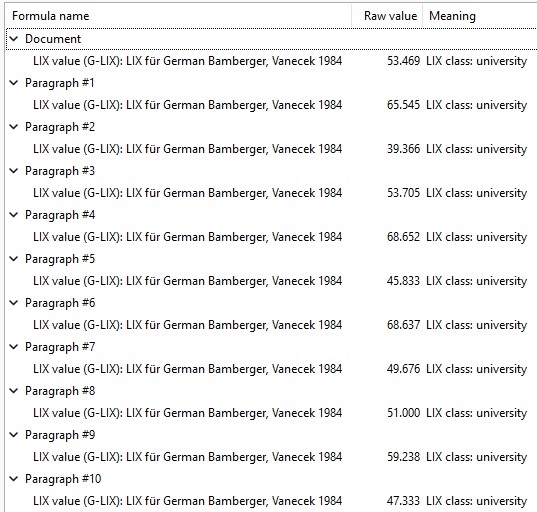Collapse Paragraph #2 chevron

point(14,127)
